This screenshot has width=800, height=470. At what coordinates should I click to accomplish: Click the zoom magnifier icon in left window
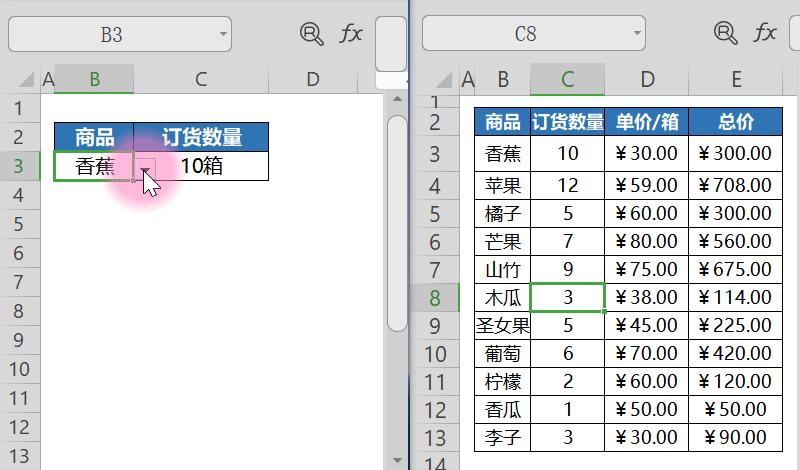[311, 34]
